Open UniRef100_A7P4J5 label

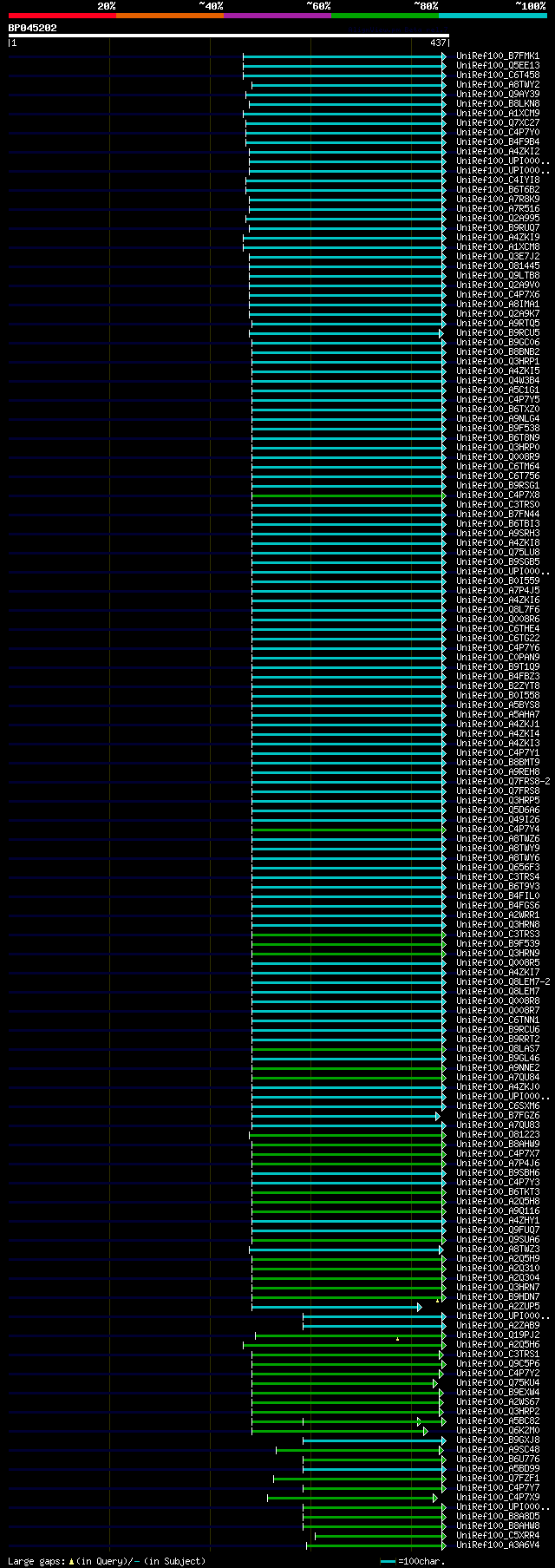(498, 590)
